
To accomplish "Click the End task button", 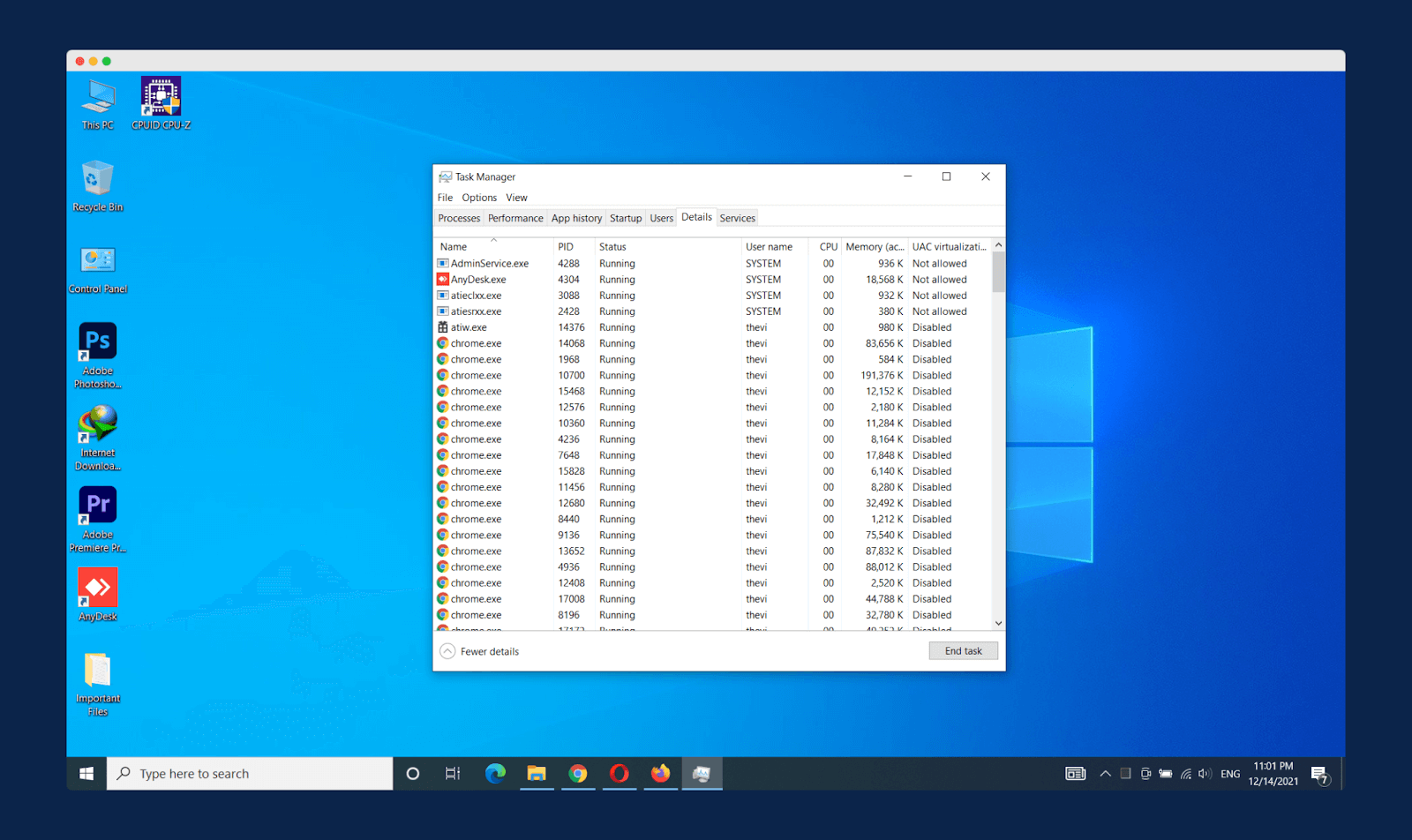I will point(963,650).
